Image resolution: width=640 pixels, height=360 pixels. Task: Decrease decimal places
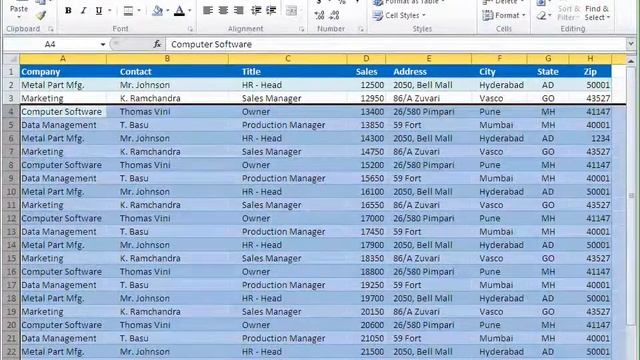334,16
